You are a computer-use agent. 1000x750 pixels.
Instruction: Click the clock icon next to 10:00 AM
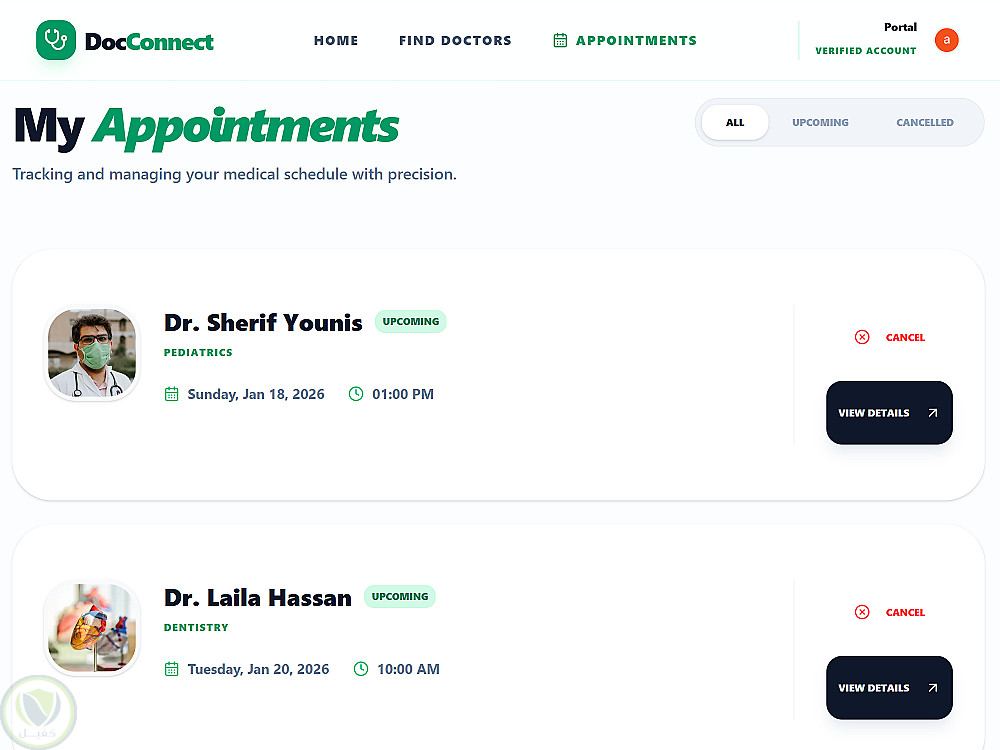click(361, 669)
